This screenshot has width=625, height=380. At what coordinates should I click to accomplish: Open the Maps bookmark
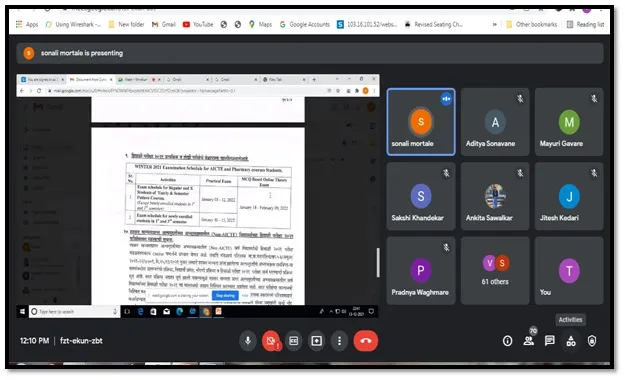click(x=260, y=24)
